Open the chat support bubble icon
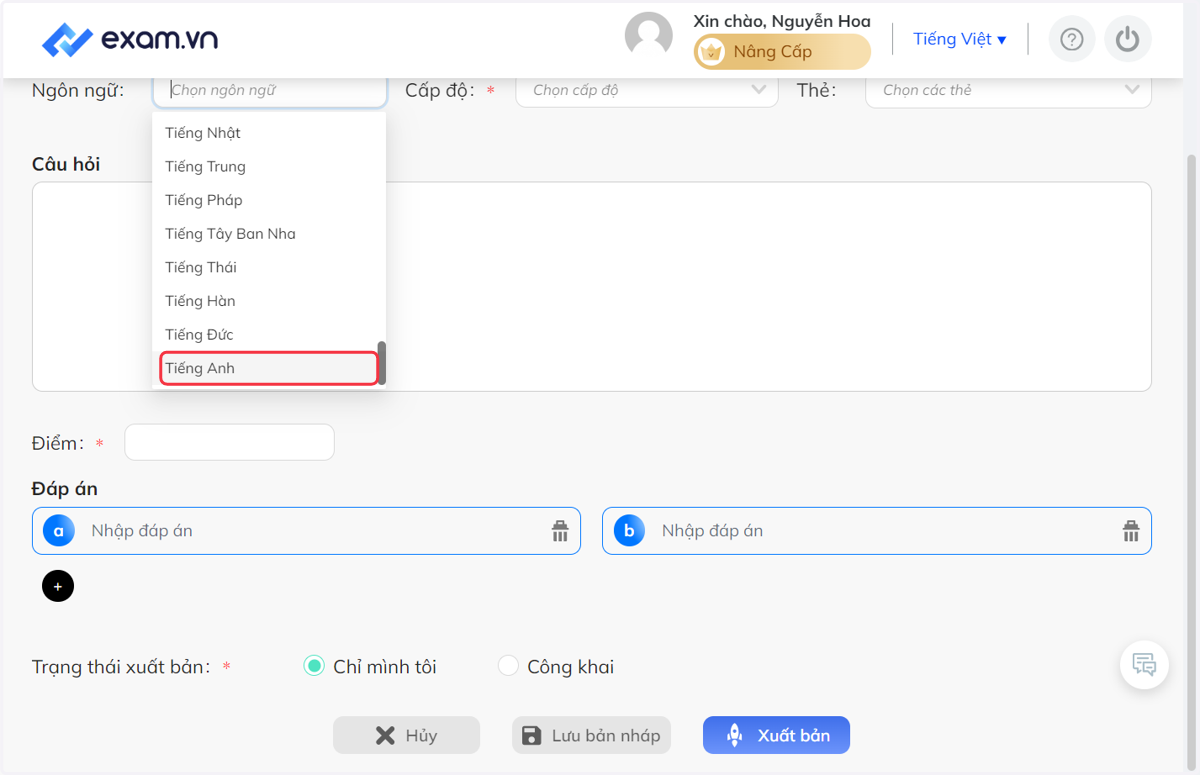This screenshot has height=775, width=1200. point(1144,665)
